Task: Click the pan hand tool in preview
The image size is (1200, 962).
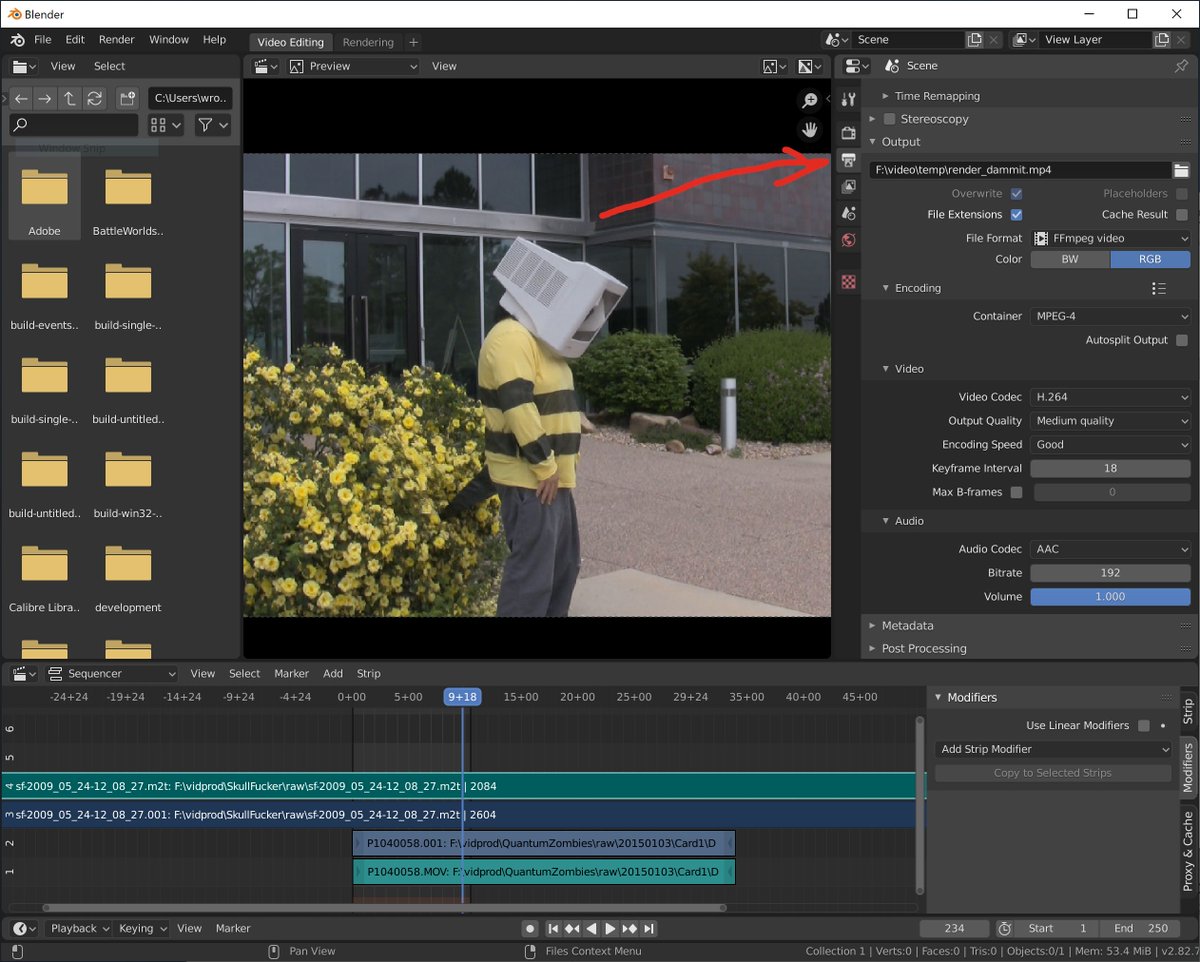Action: 810,129
